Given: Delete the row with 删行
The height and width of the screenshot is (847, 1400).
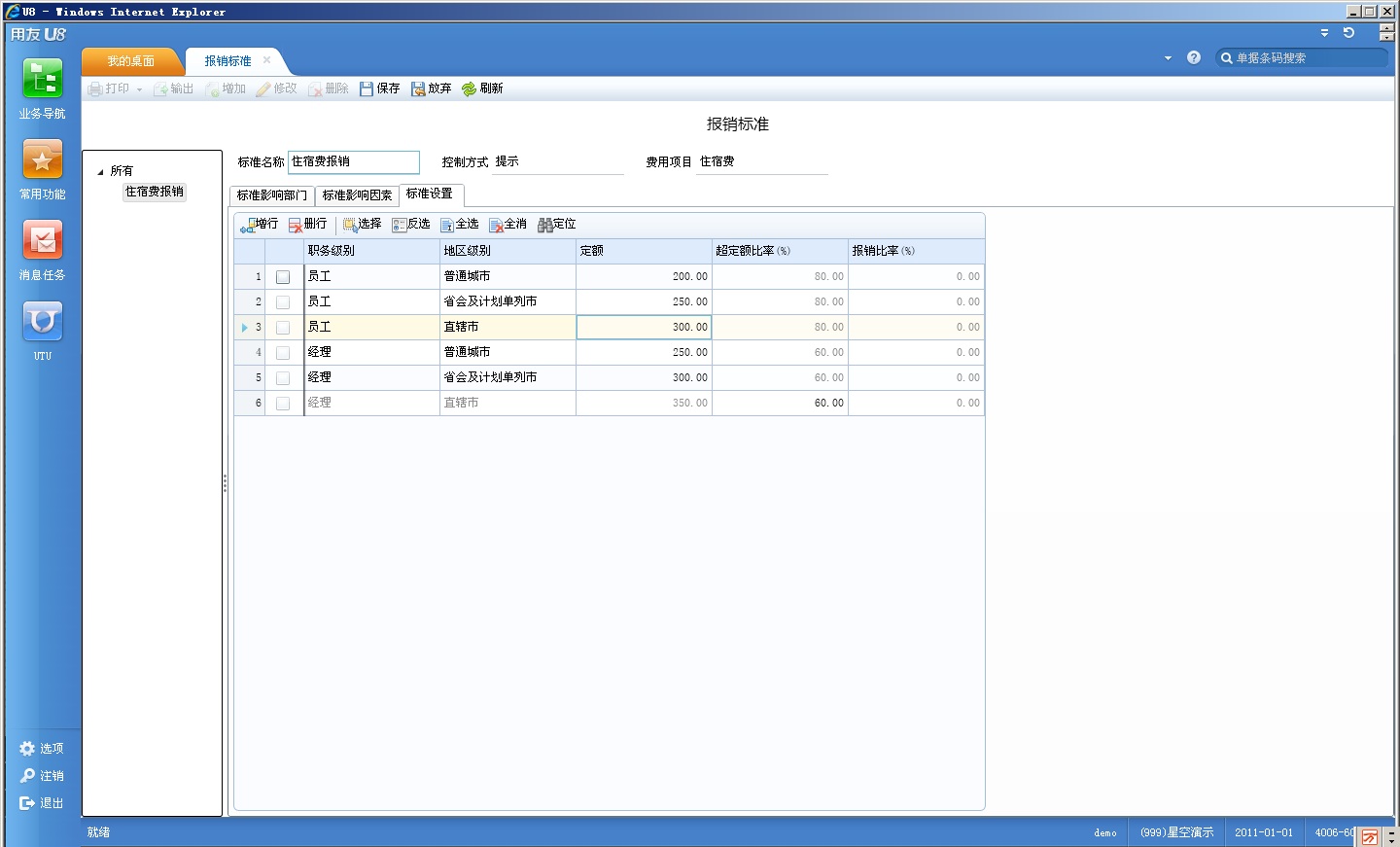Looking at the screenshot, I should click(x=308, y=225).
